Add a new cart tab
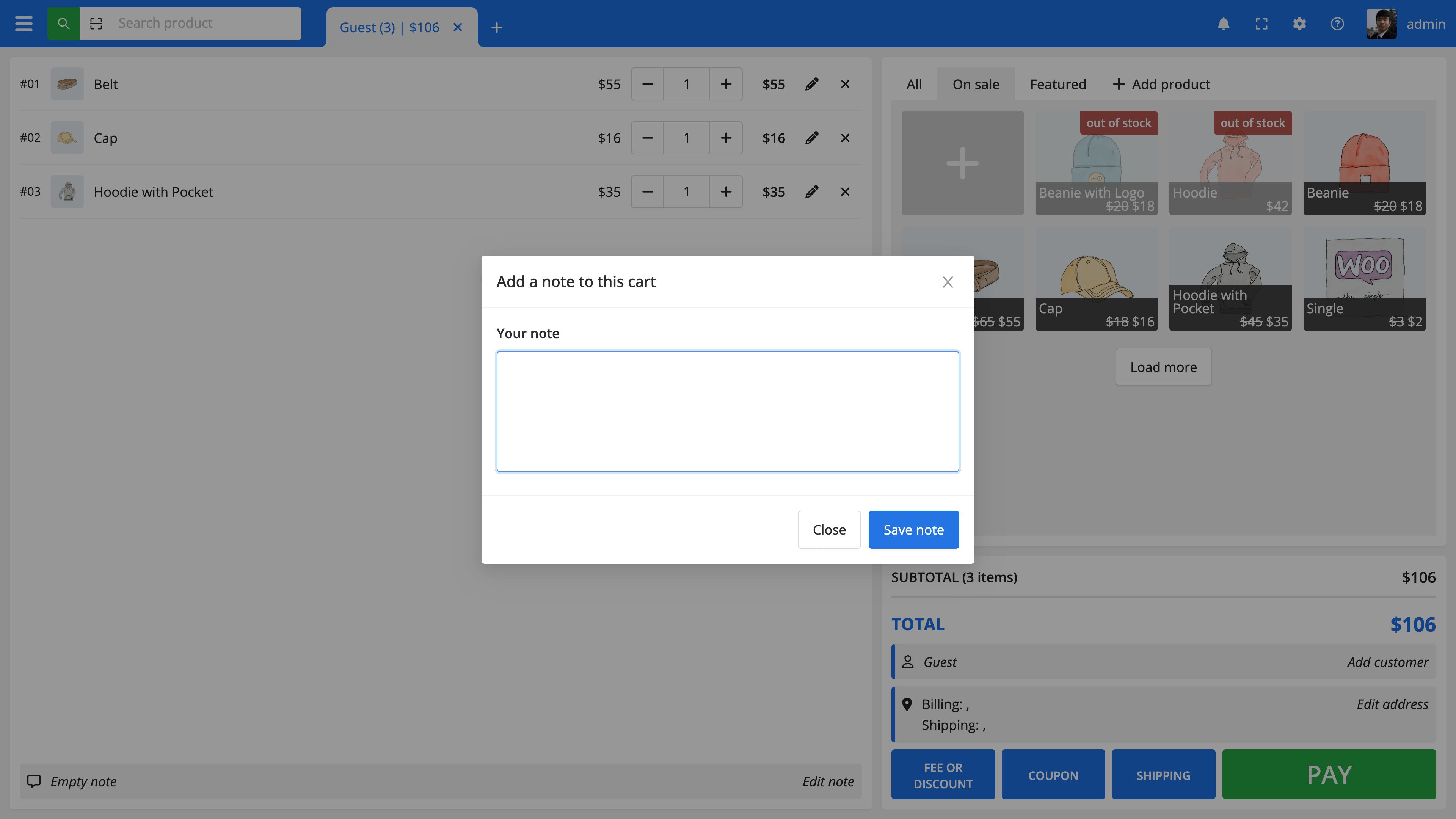 pos(496,27)
